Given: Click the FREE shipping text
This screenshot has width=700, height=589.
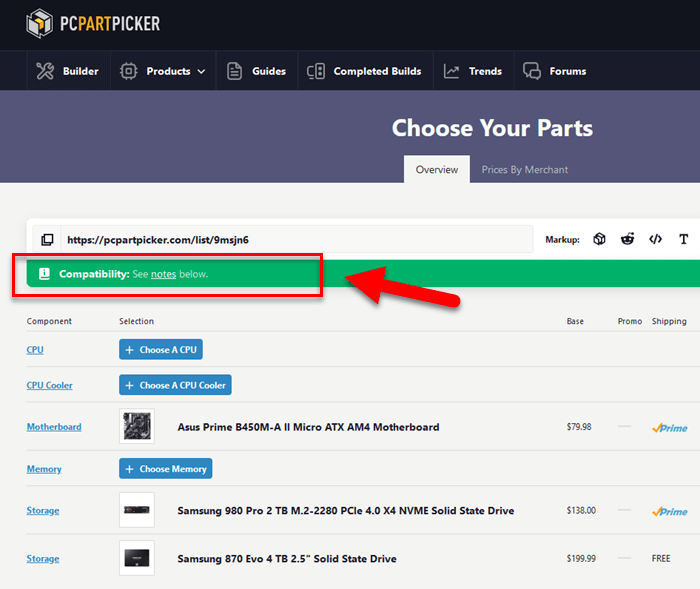Looking at the screenshot, I should pos(661,558).
